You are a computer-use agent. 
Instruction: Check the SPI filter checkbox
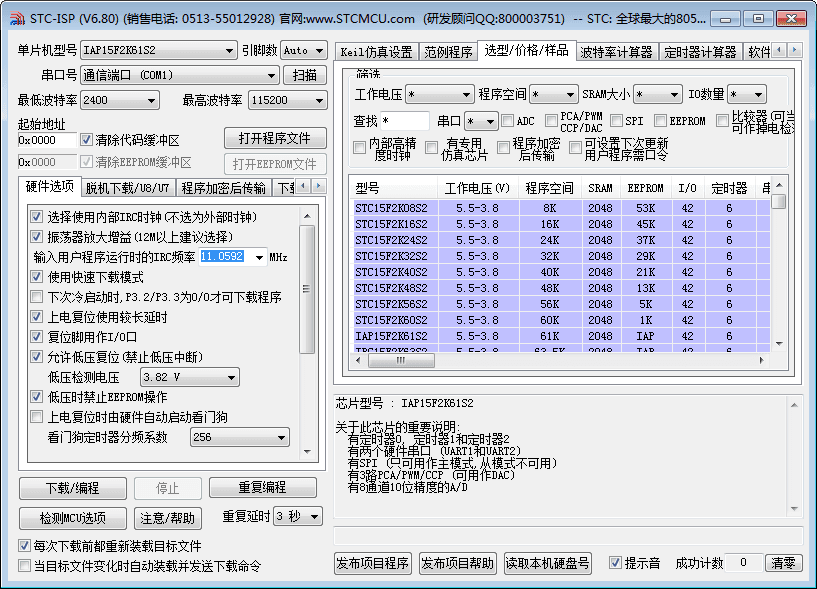616,121
